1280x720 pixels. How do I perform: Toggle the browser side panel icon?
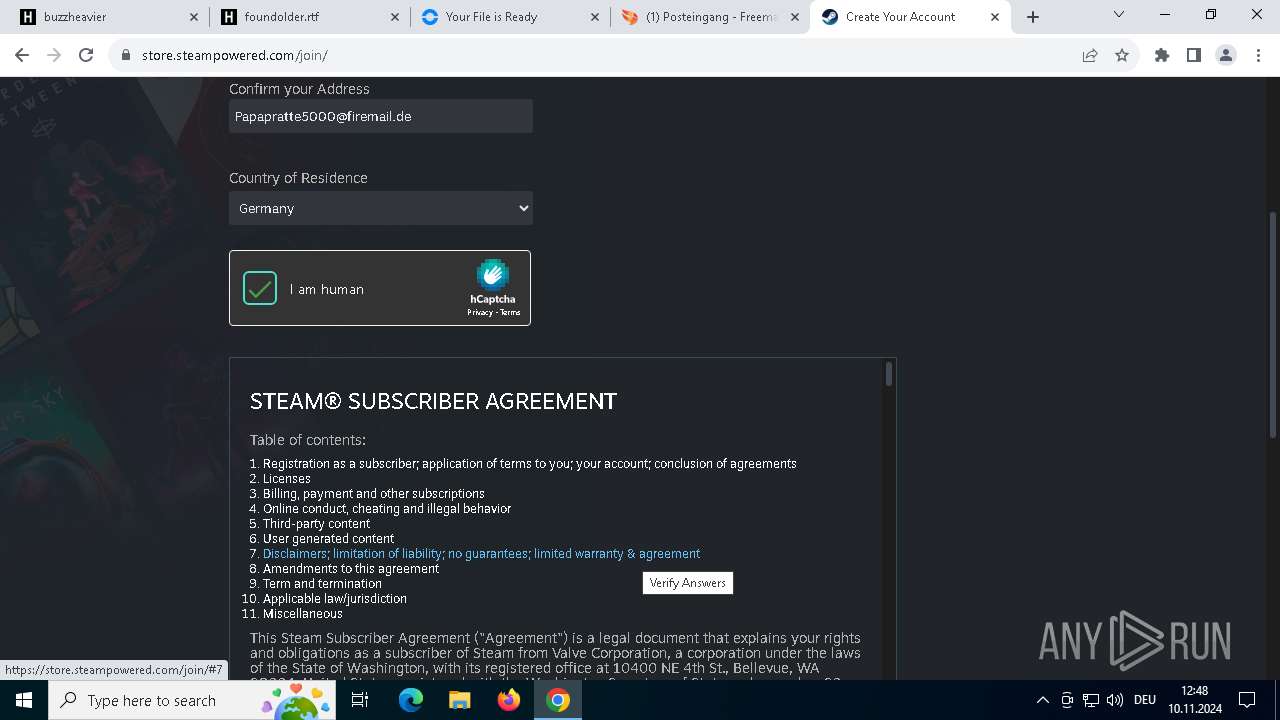[x=1194, y=55]
